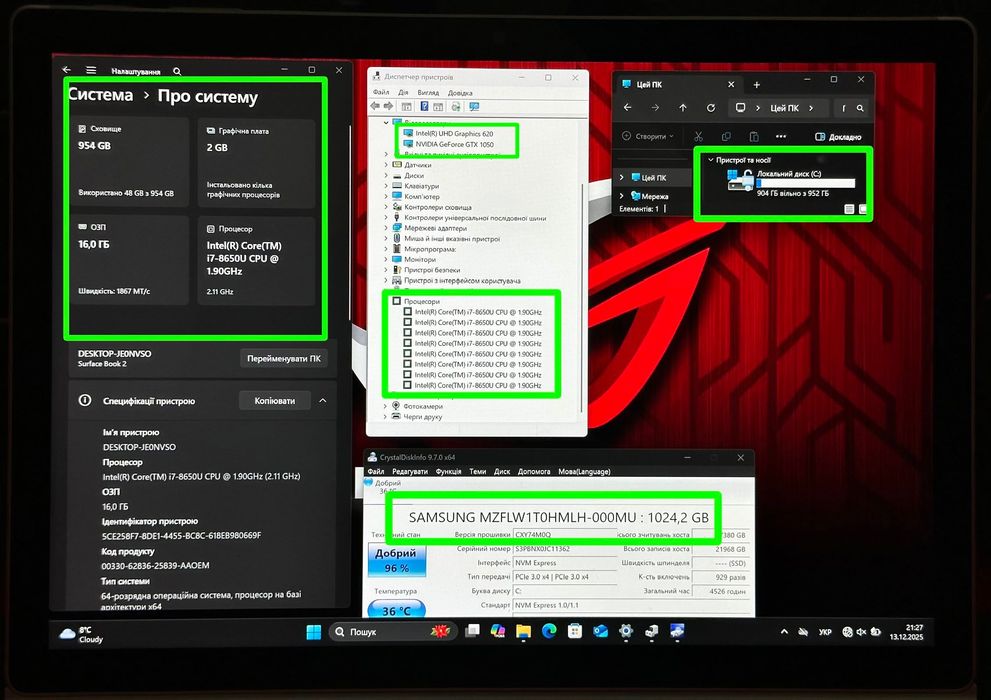Open a new File Explorer tab with plus
Image resolution: width=991 pixels, height=700 pixels.
click(757, 85)
